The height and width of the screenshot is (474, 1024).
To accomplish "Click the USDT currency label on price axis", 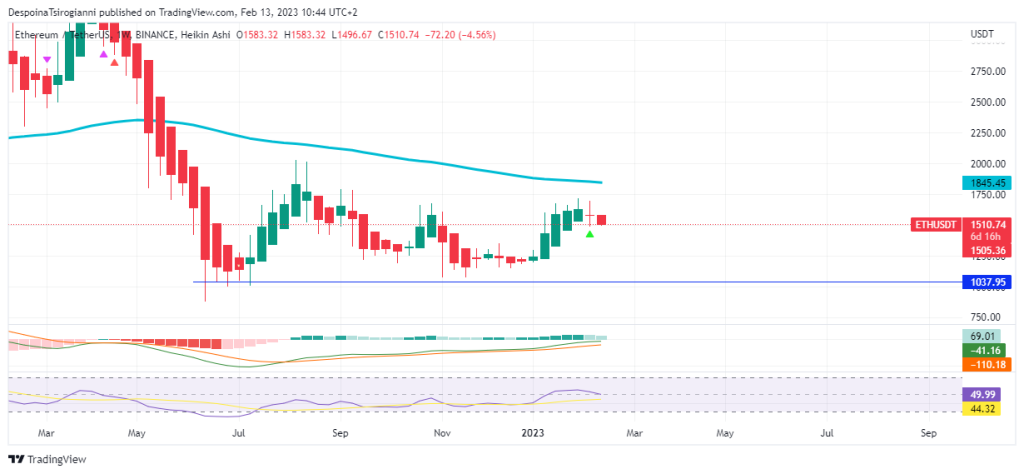I will click(981, 35).
